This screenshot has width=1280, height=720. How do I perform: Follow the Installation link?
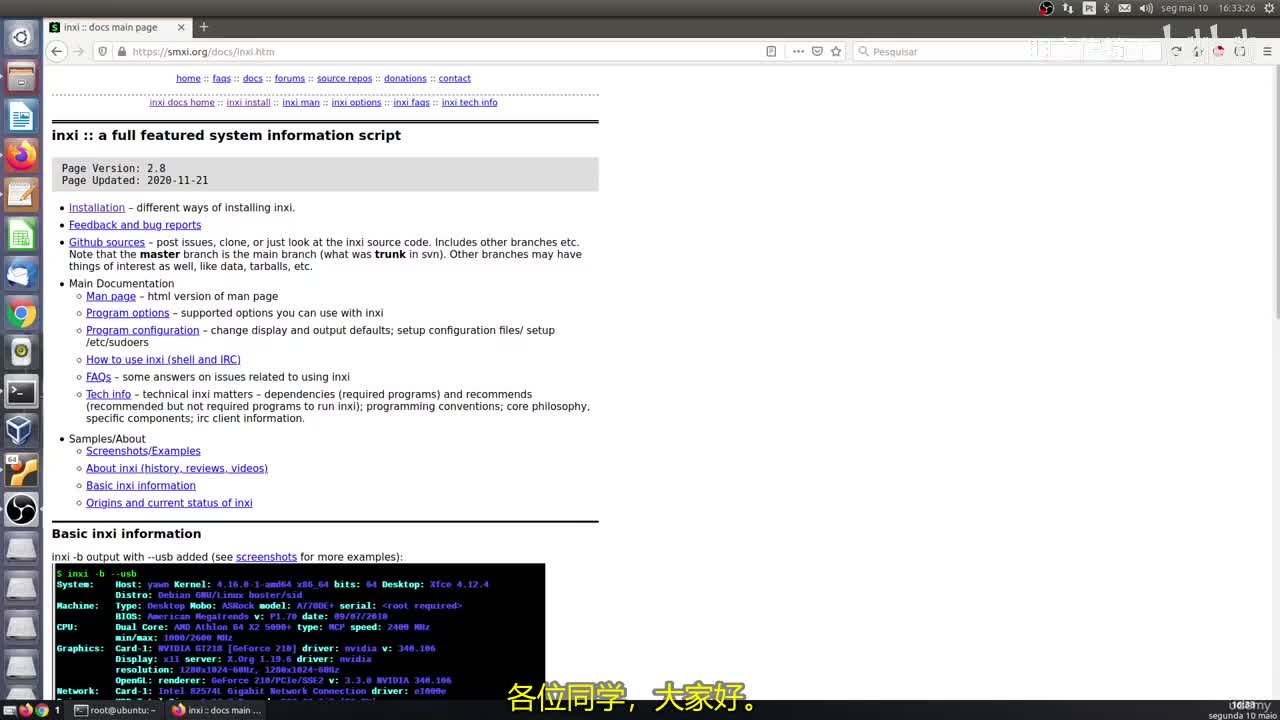tap(97, 208)
